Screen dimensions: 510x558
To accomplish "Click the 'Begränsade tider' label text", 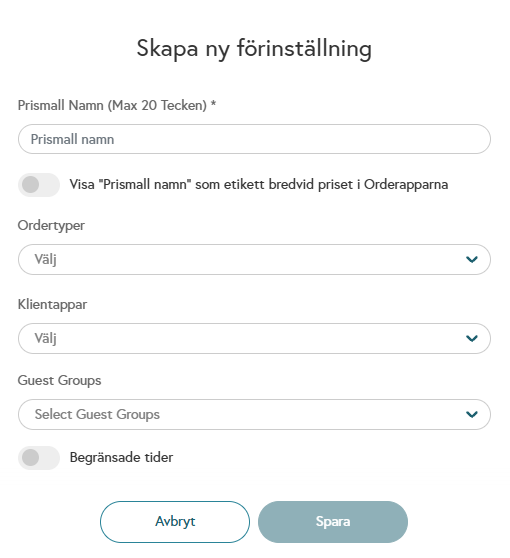I will click(x=121, y=458).
